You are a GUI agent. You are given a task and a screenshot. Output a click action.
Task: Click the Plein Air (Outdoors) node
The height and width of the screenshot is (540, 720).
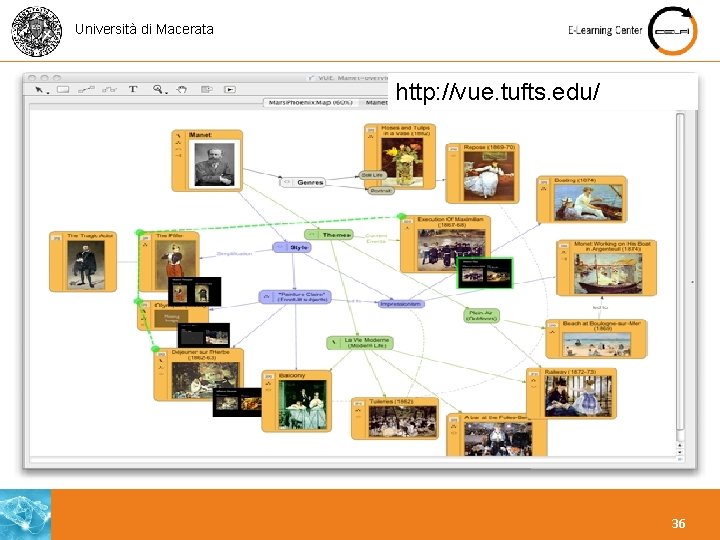click(x=481, y=315)
